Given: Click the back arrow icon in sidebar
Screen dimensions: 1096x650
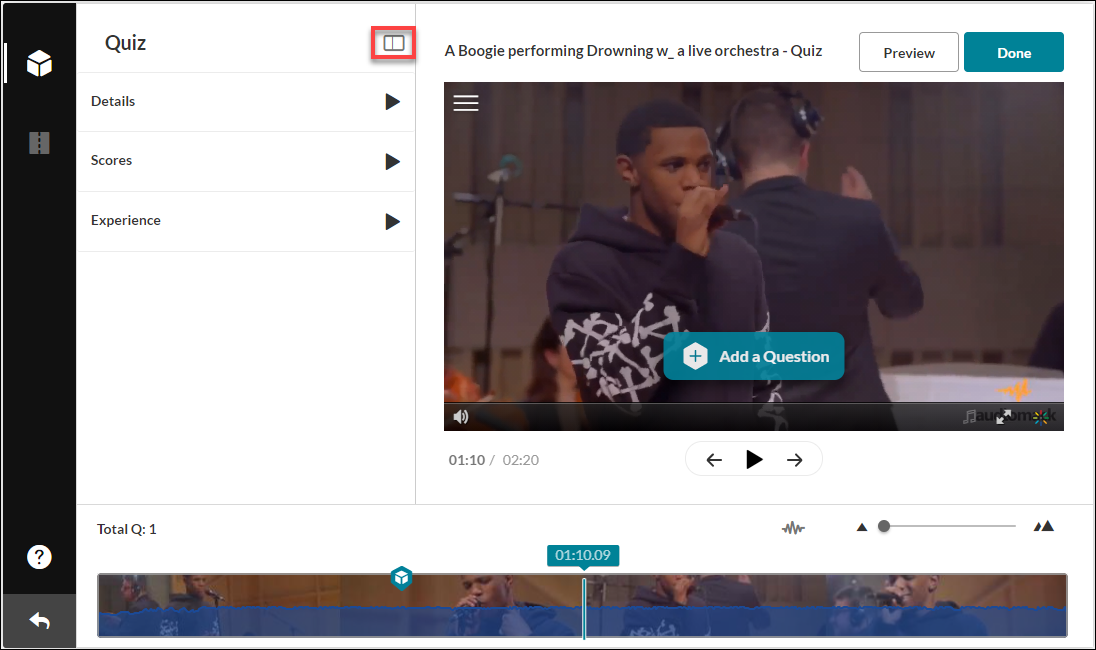Looking at the screenshot, I should pos(39,621).
